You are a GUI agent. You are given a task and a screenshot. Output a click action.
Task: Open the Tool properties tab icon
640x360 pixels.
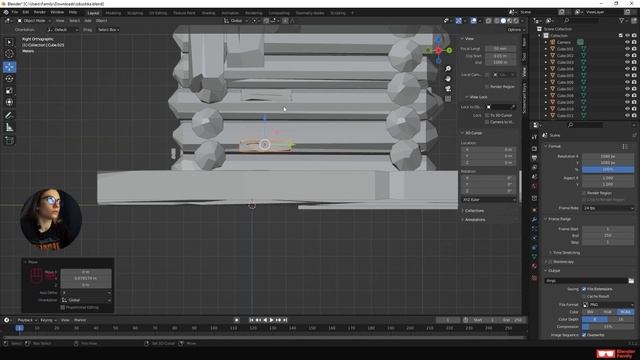pyautogui.click(x=534, y=137)
